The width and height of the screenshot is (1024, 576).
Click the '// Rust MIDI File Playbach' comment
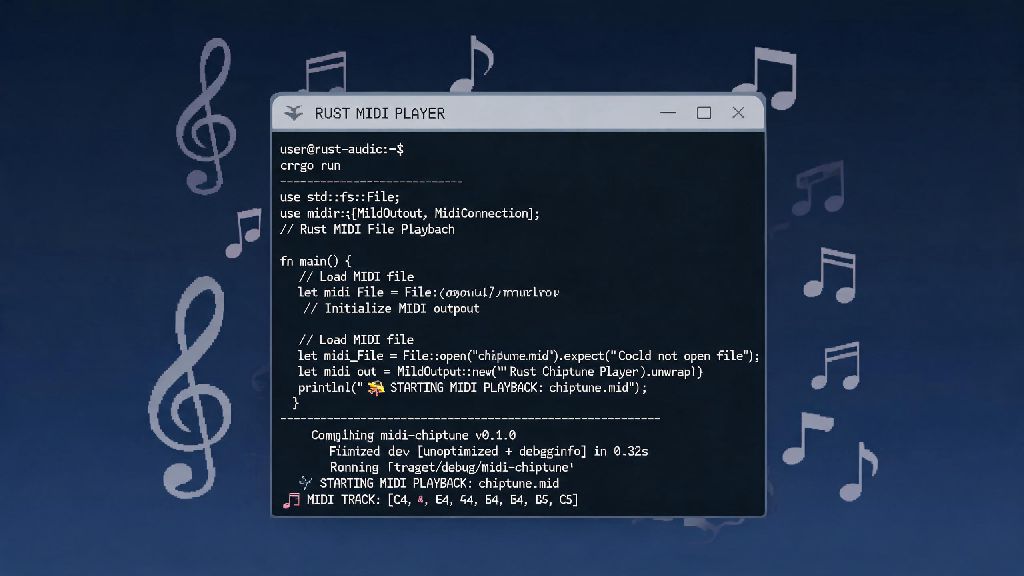click(x=367, y=229)
